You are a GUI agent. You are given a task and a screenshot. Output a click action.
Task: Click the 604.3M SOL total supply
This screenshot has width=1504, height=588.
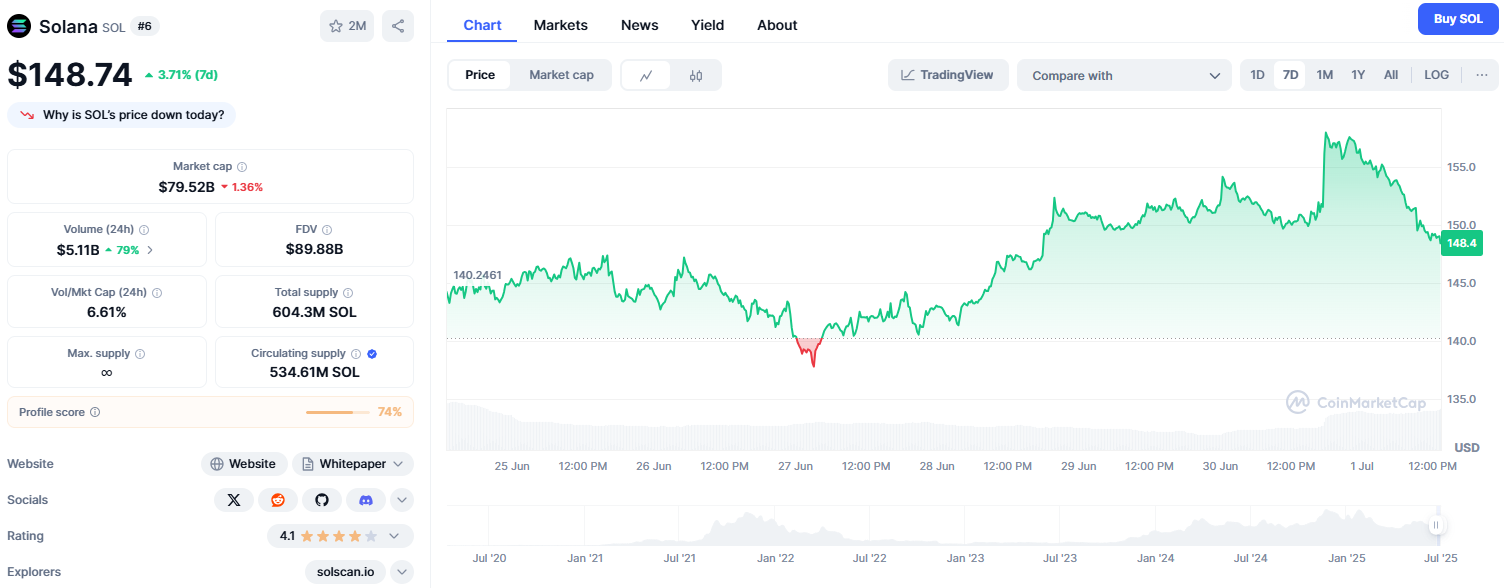click(314, 312)
